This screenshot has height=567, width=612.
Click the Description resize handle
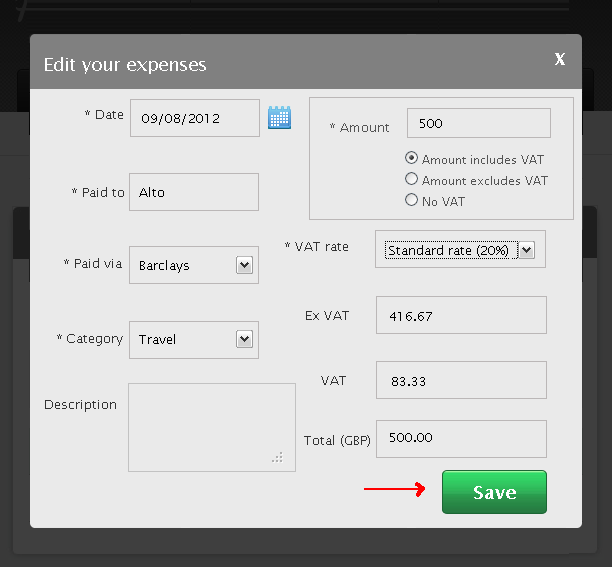point(278,457)
